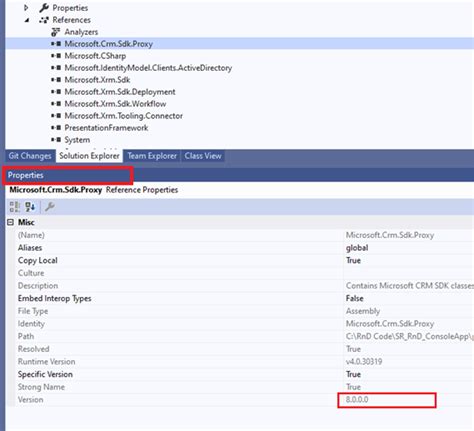474x431 pixels.
Task: Click the Copy Local value True
Action: pos(353,260)
